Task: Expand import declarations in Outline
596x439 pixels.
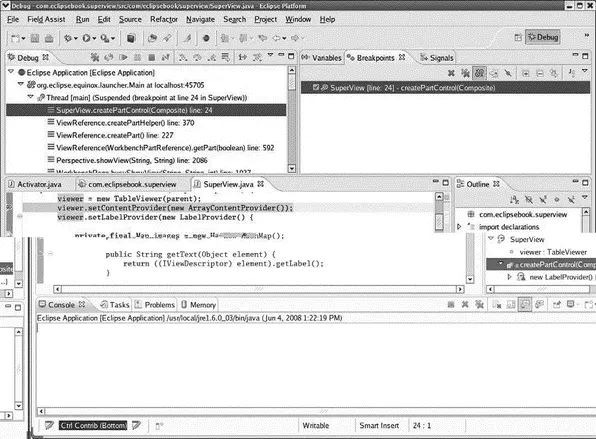Action: (x=459, y=227)
